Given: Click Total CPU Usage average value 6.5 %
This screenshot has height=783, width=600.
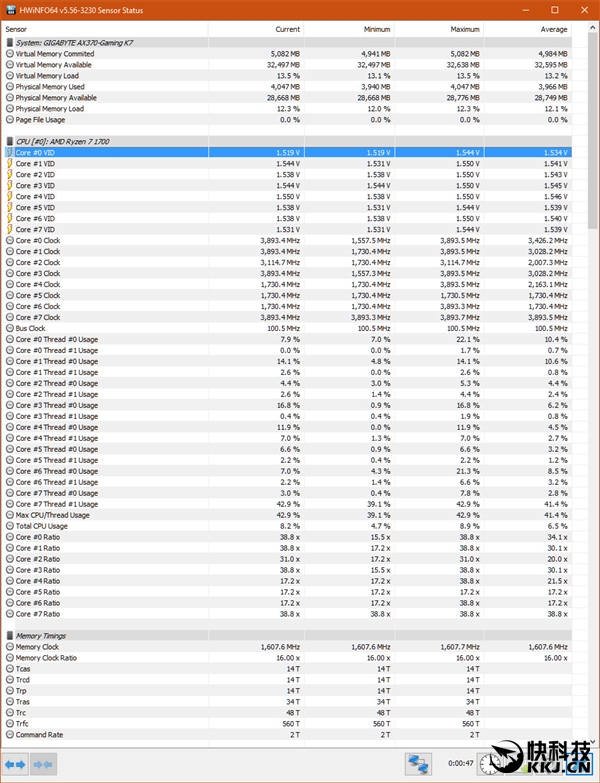Looking at the screenshot, I should (x=558, y=526).
